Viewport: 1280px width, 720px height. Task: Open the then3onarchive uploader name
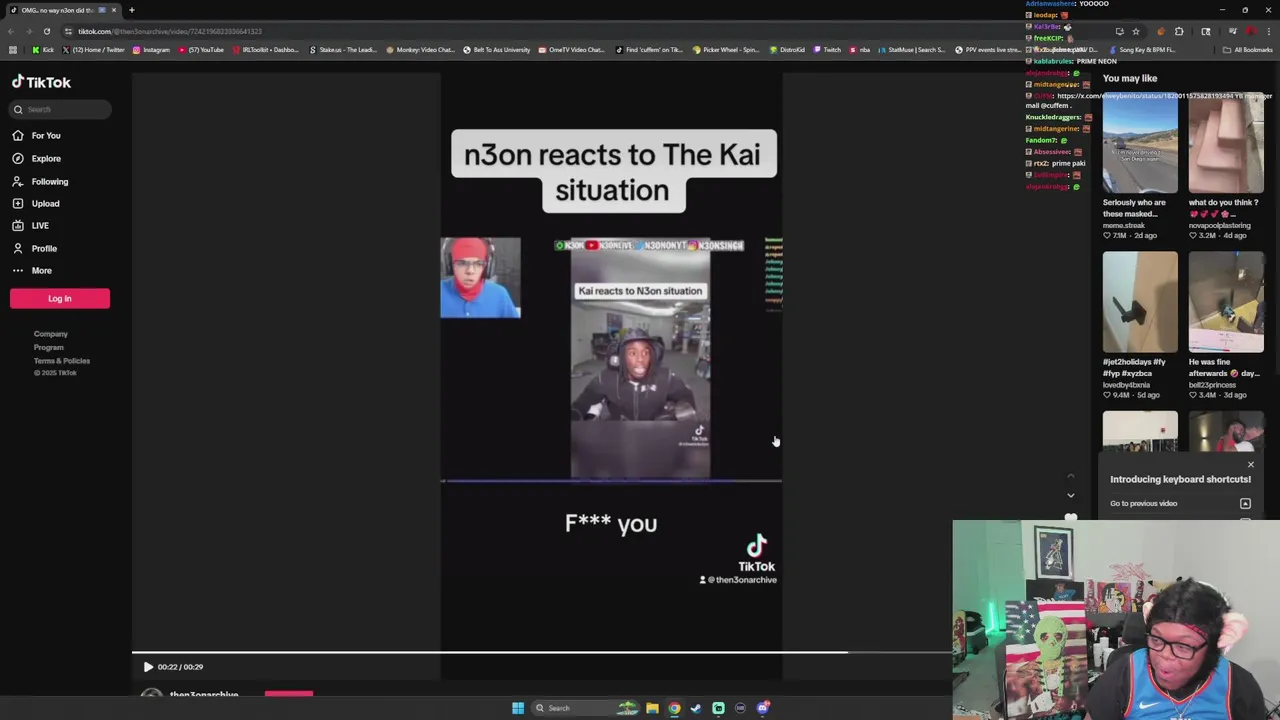(x=204, y=695)
